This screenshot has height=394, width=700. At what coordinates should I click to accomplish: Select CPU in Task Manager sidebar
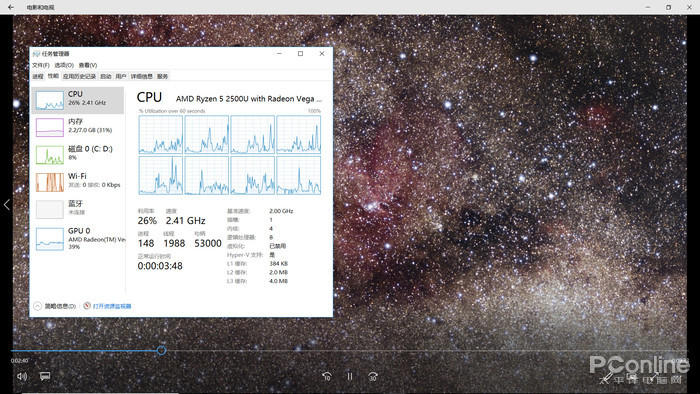78,100
